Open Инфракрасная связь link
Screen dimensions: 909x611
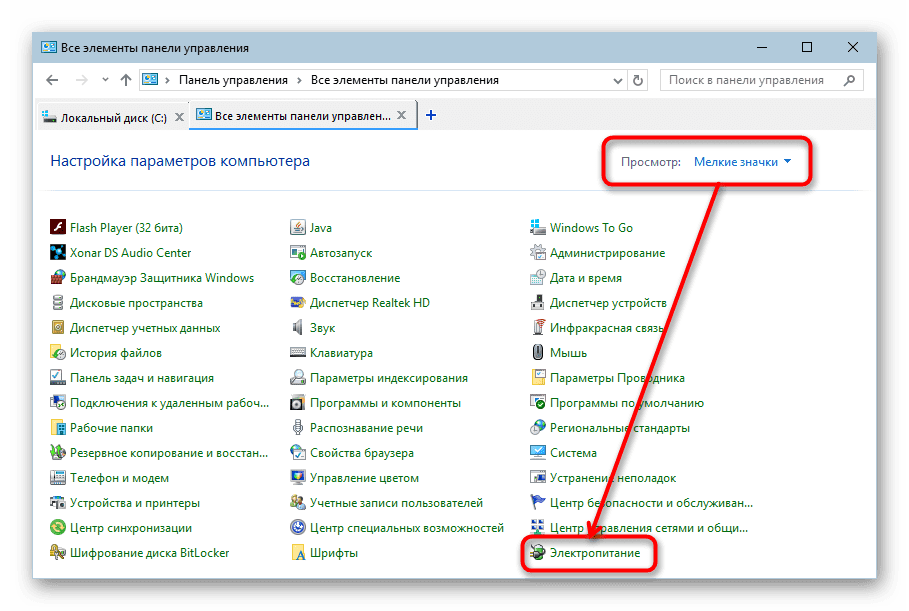(x=606, y=328)
